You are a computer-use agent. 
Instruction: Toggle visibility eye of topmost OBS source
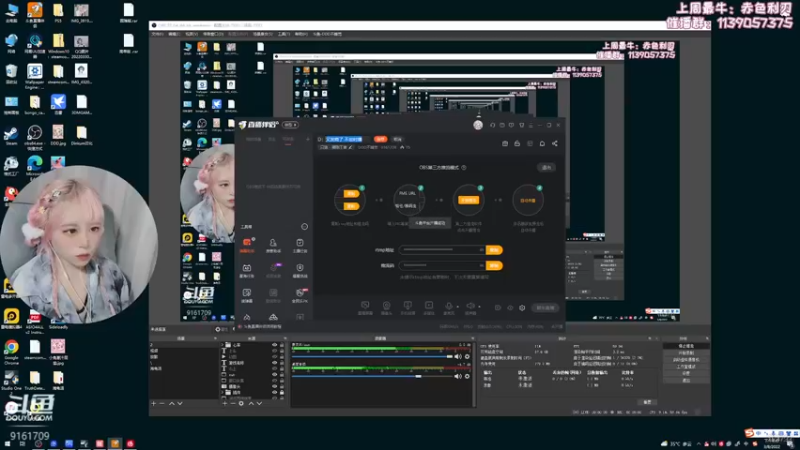274,345
